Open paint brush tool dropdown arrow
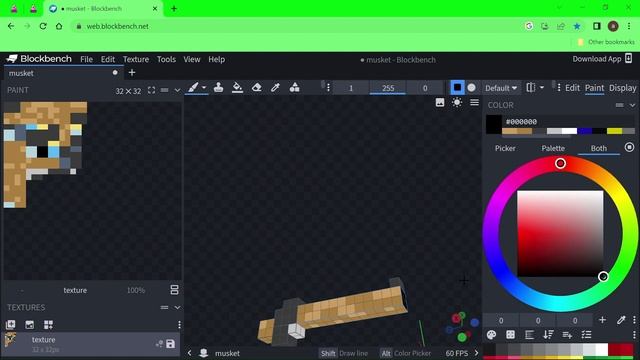Viewport: 640px width, 360px height. pos(204,87)
